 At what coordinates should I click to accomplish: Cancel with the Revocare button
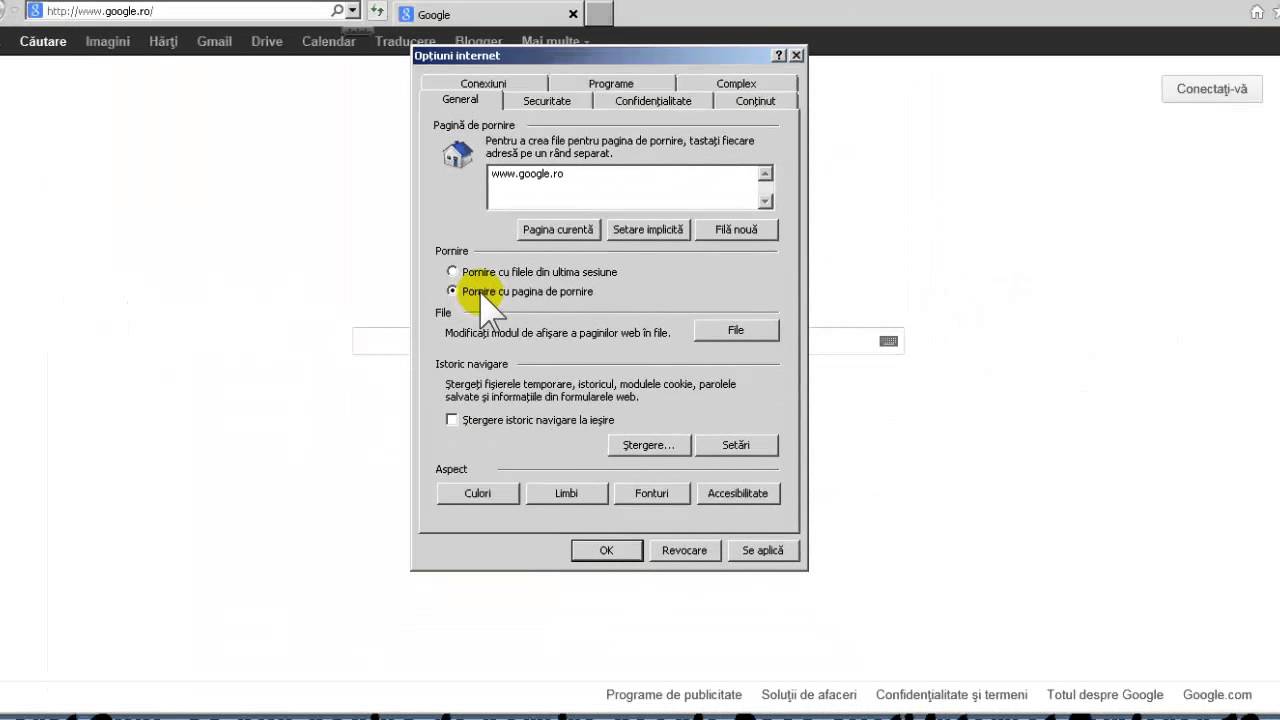685,550
